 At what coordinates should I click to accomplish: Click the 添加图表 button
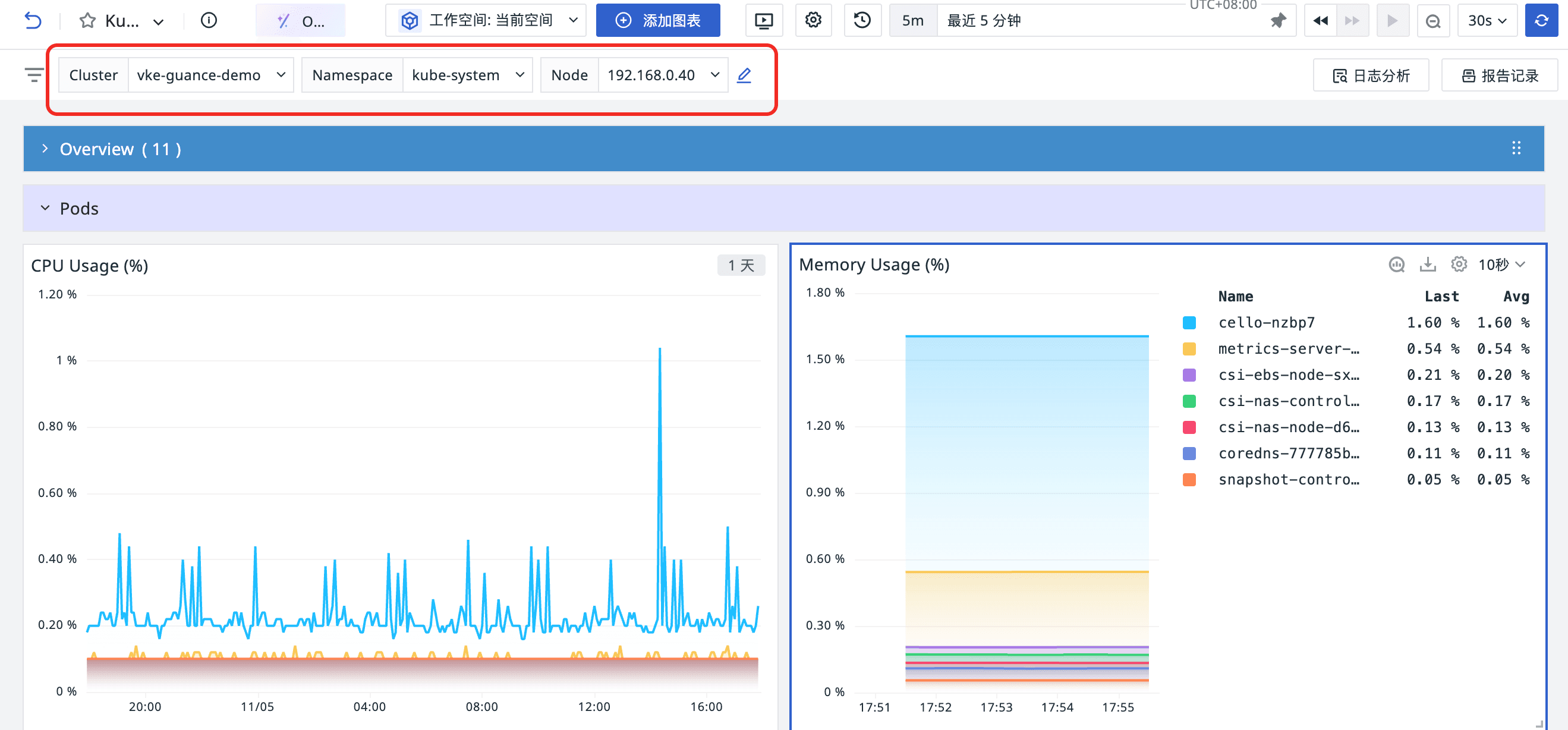click(x=657, y=21)
